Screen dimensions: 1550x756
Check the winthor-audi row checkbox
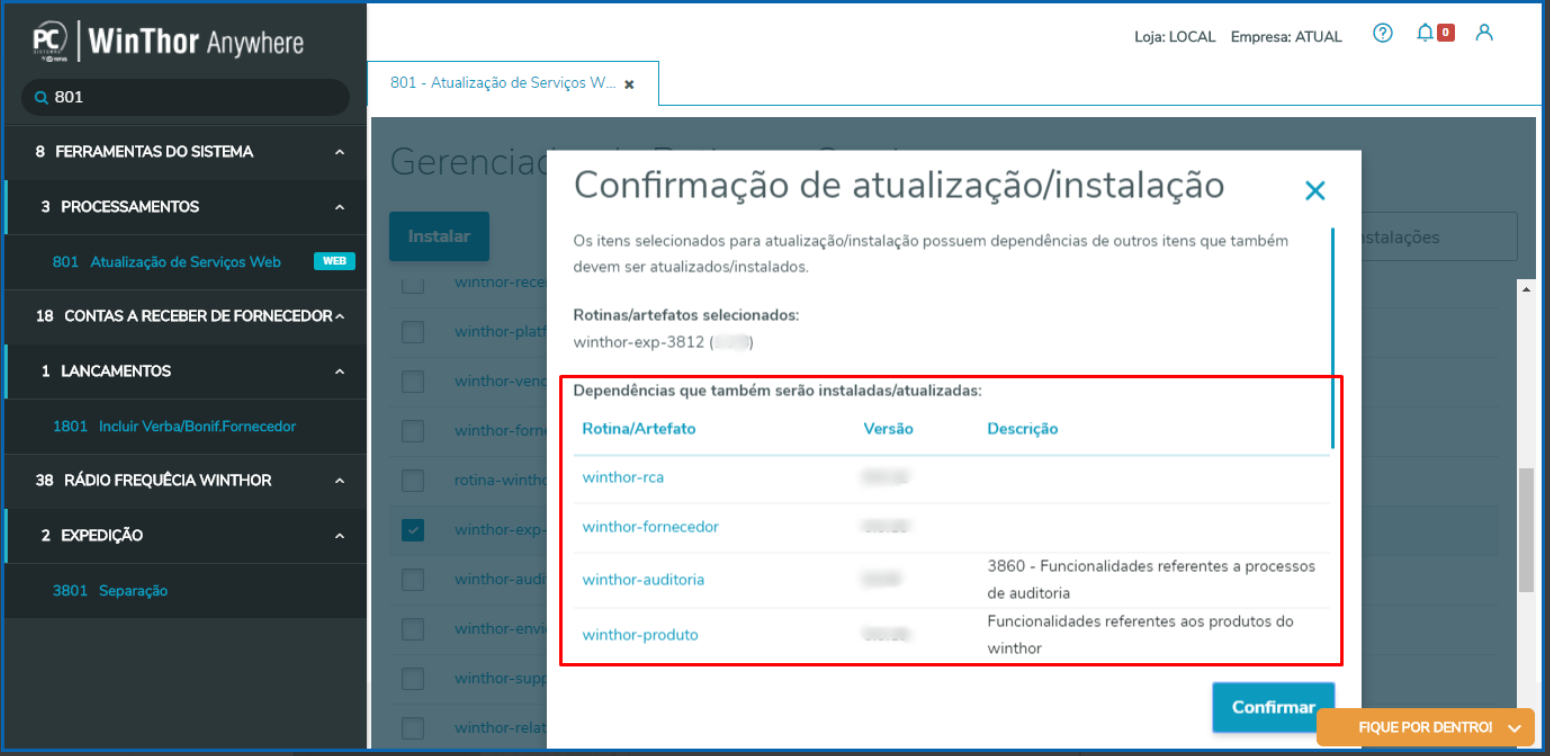[x=413, y=579]
